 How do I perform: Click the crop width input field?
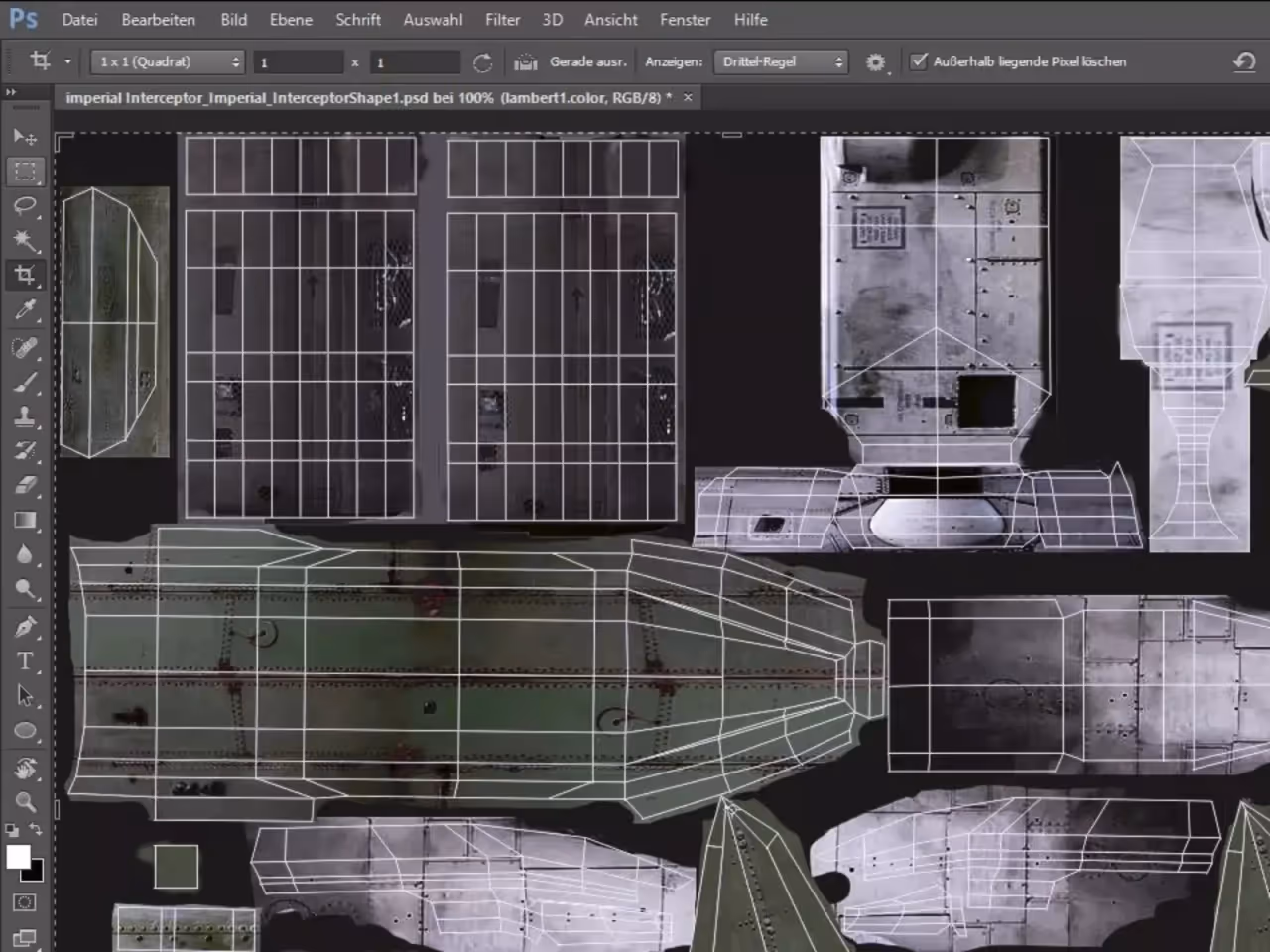(x=298, y=62)
